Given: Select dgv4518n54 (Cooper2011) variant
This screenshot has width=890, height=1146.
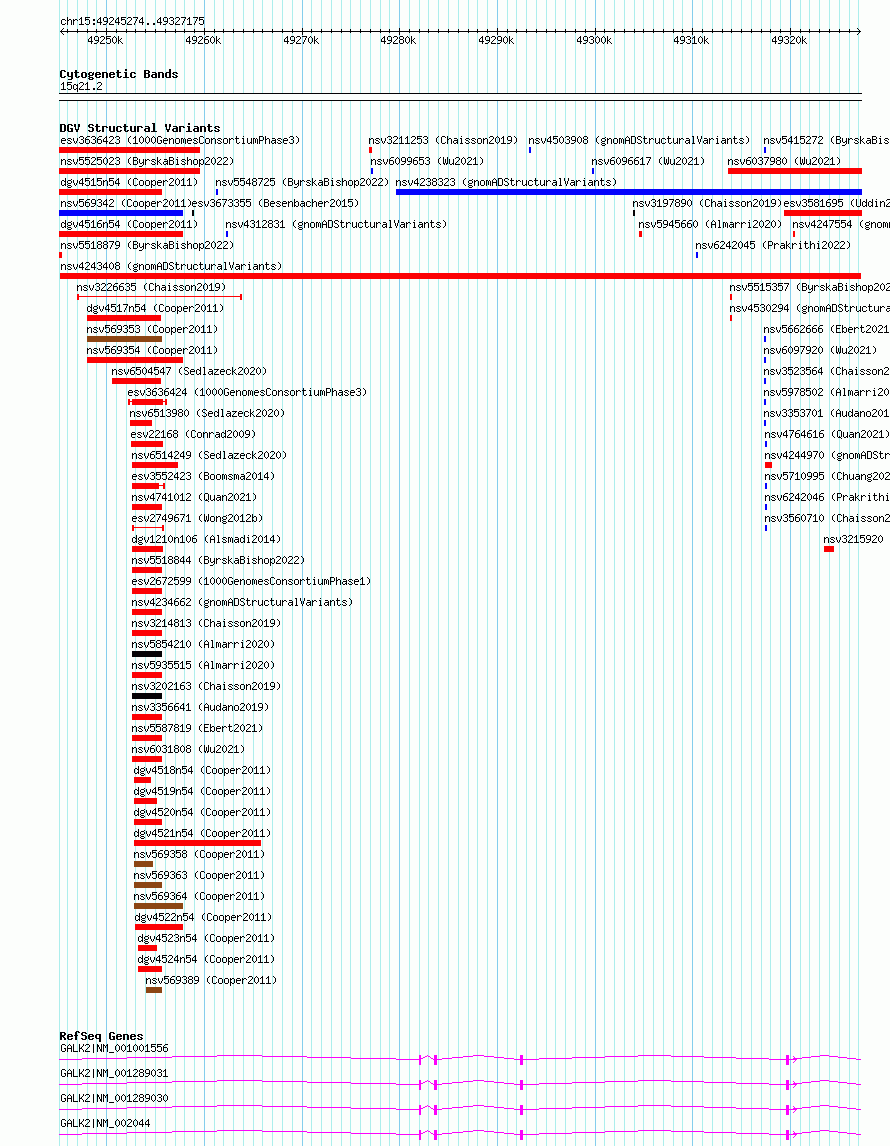Looking at the screenshot, I should (202, 770).
